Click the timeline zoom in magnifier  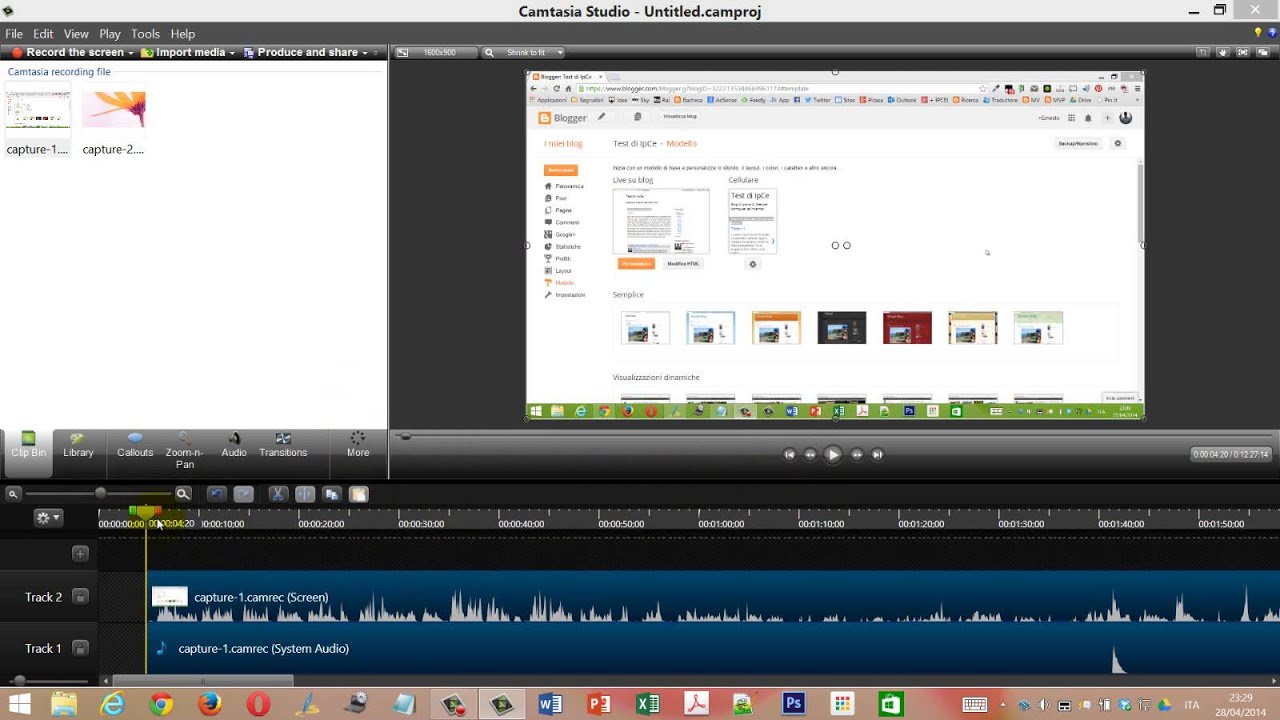(183, 494)
